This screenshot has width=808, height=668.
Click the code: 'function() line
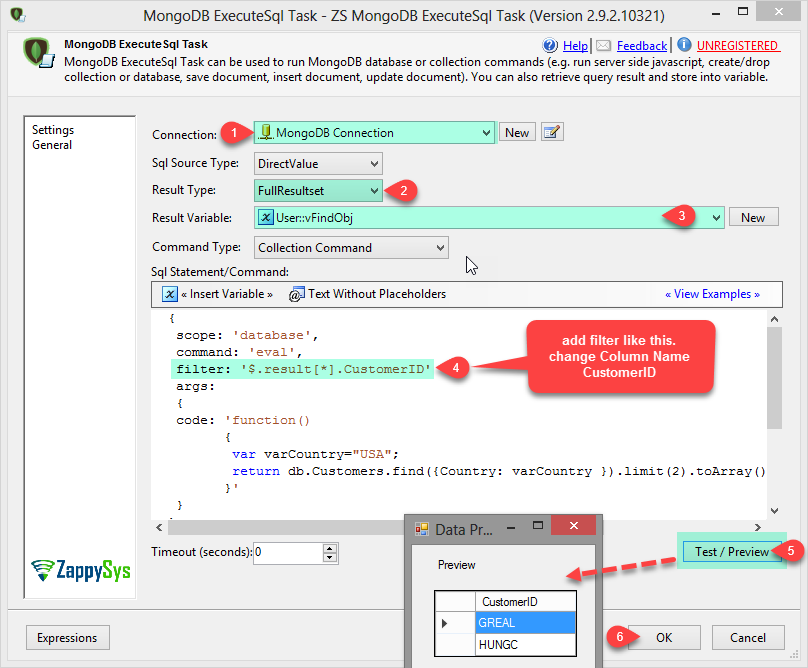(x=243, y=420)
